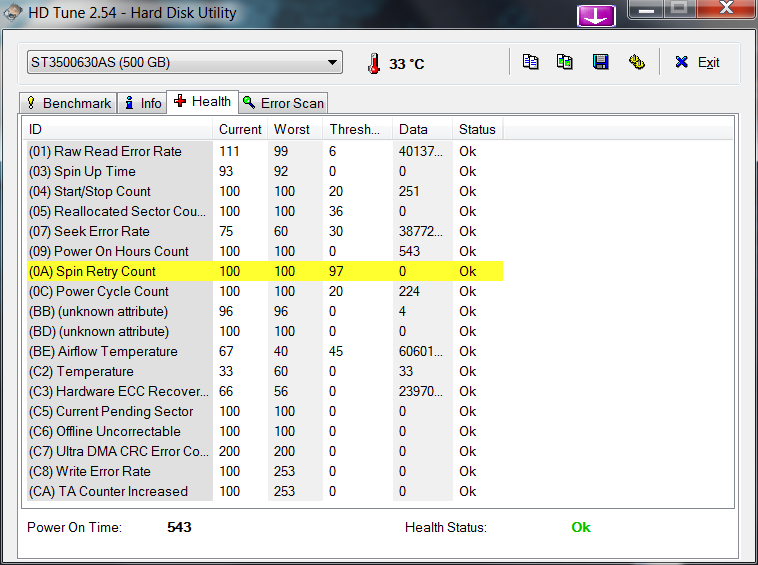The image size is (758, 565).
Task: Click the Thresh... column header
Action: coord(357,130)
